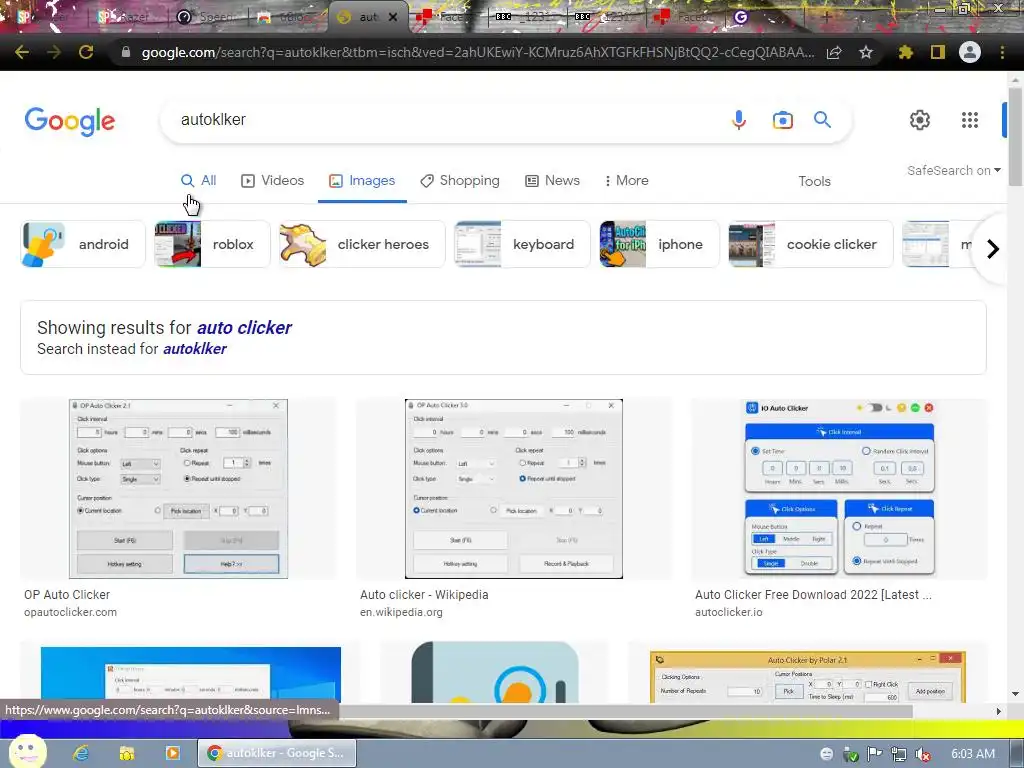Viewport: 1024px width, 768px height.
Task: Open the Chrome extensions puzzle icon
Action: point(906,52)
